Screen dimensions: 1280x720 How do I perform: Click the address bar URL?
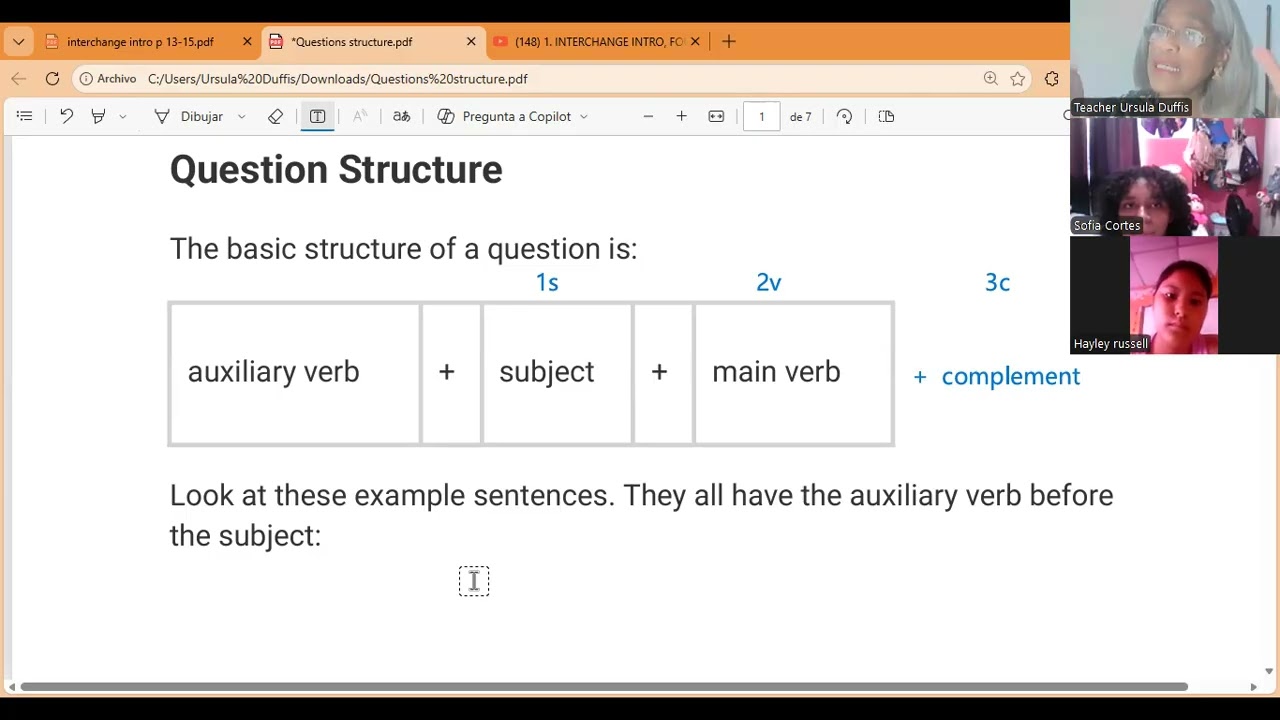click(338, 79)
